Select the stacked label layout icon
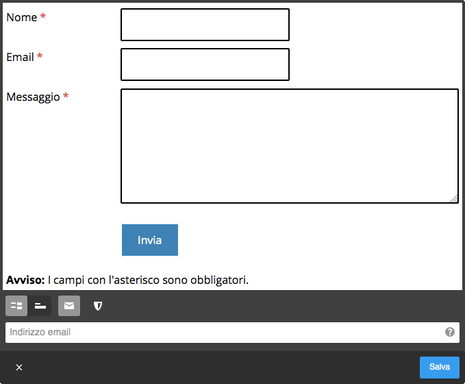This screenshot has height=384, width=465. (x=40, y=306)
